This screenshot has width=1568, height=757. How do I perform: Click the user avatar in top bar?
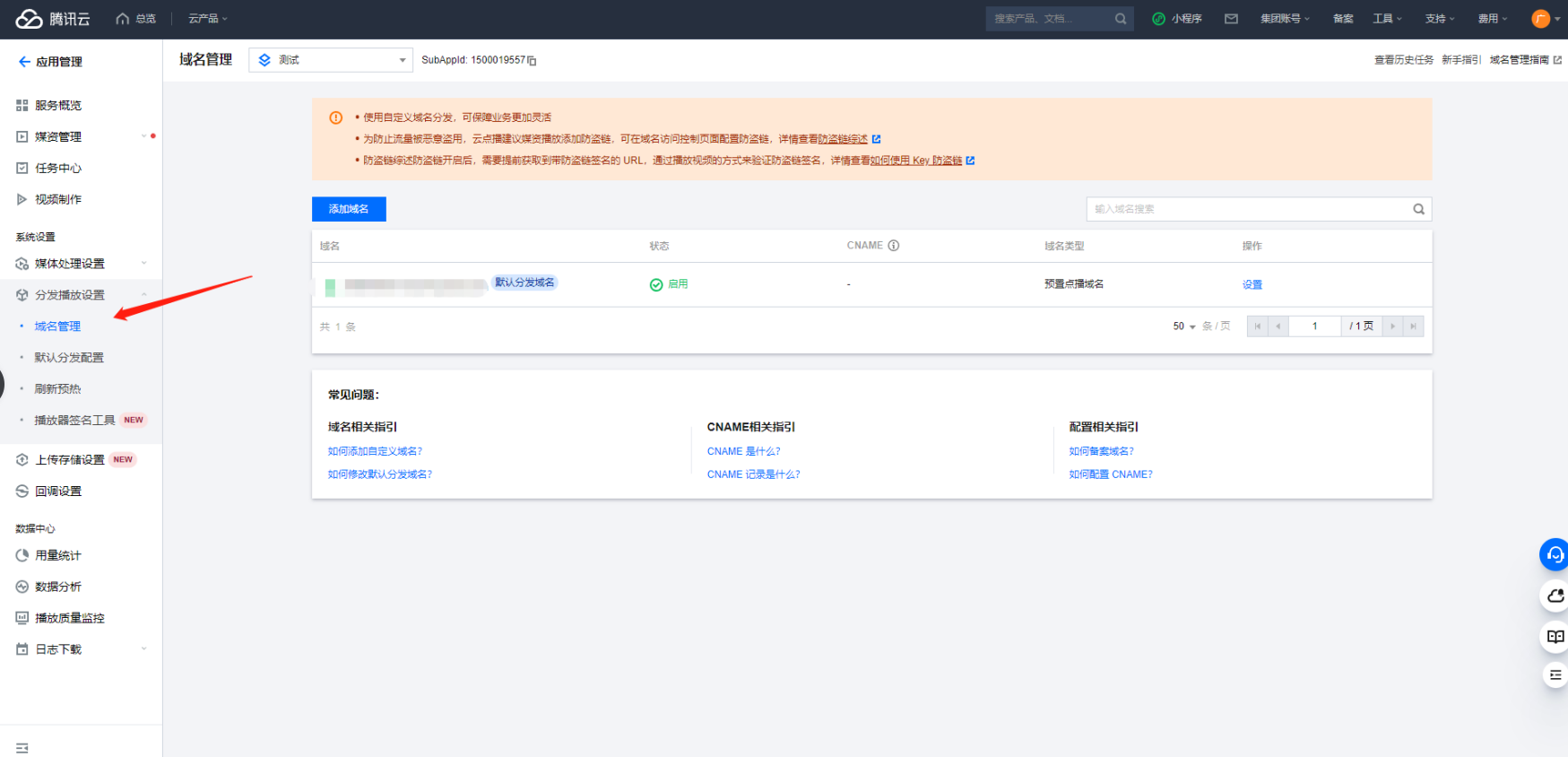(x=1540, y=19)
